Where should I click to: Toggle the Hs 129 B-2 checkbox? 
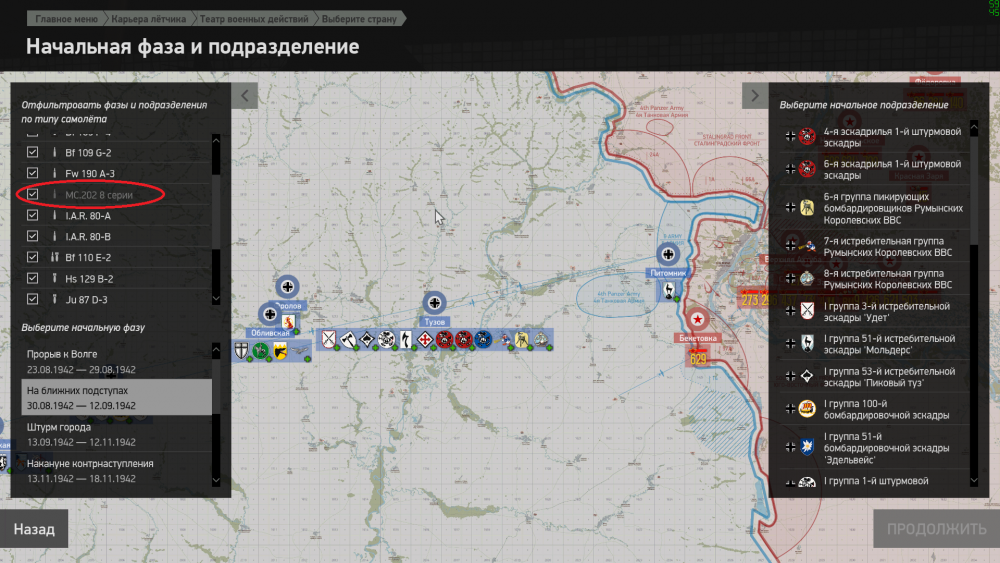coord(33,278)
